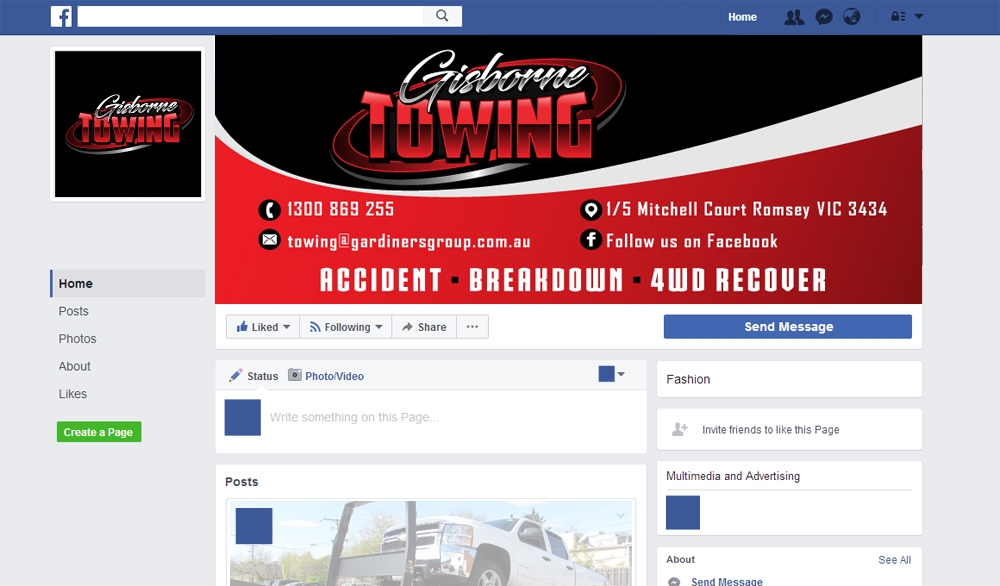
Task: Open the Messenger icon in top bar
Action: 823,16
